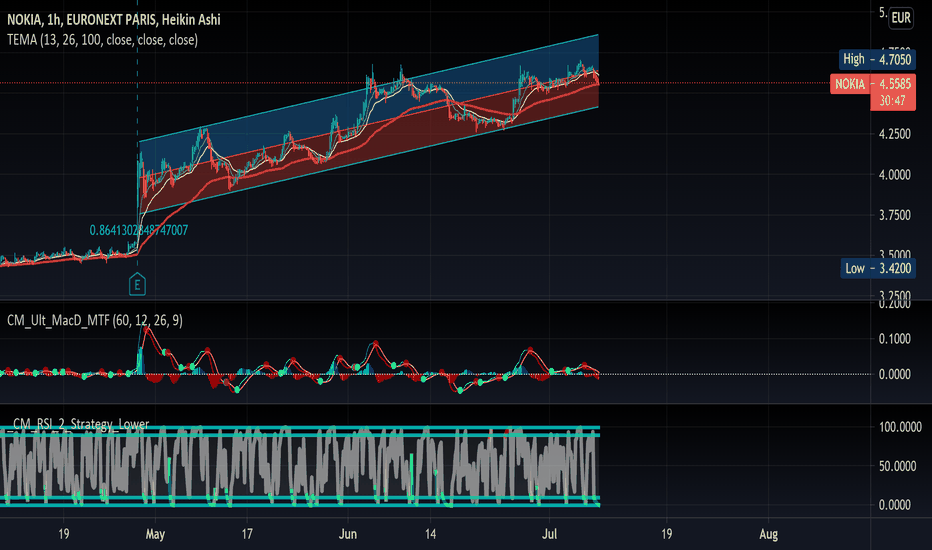The image size is (932, 550).
Task: Click the Low 3.4200 price label
Action: [878, 268]
